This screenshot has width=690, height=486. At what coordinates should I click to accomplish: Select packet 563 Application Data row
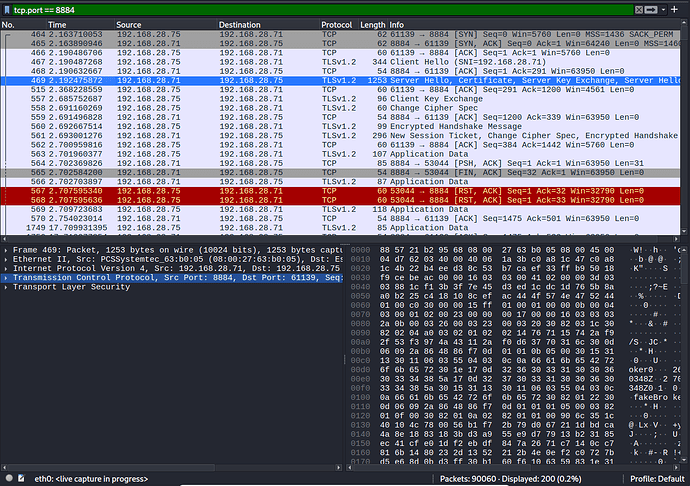point(340,155)
